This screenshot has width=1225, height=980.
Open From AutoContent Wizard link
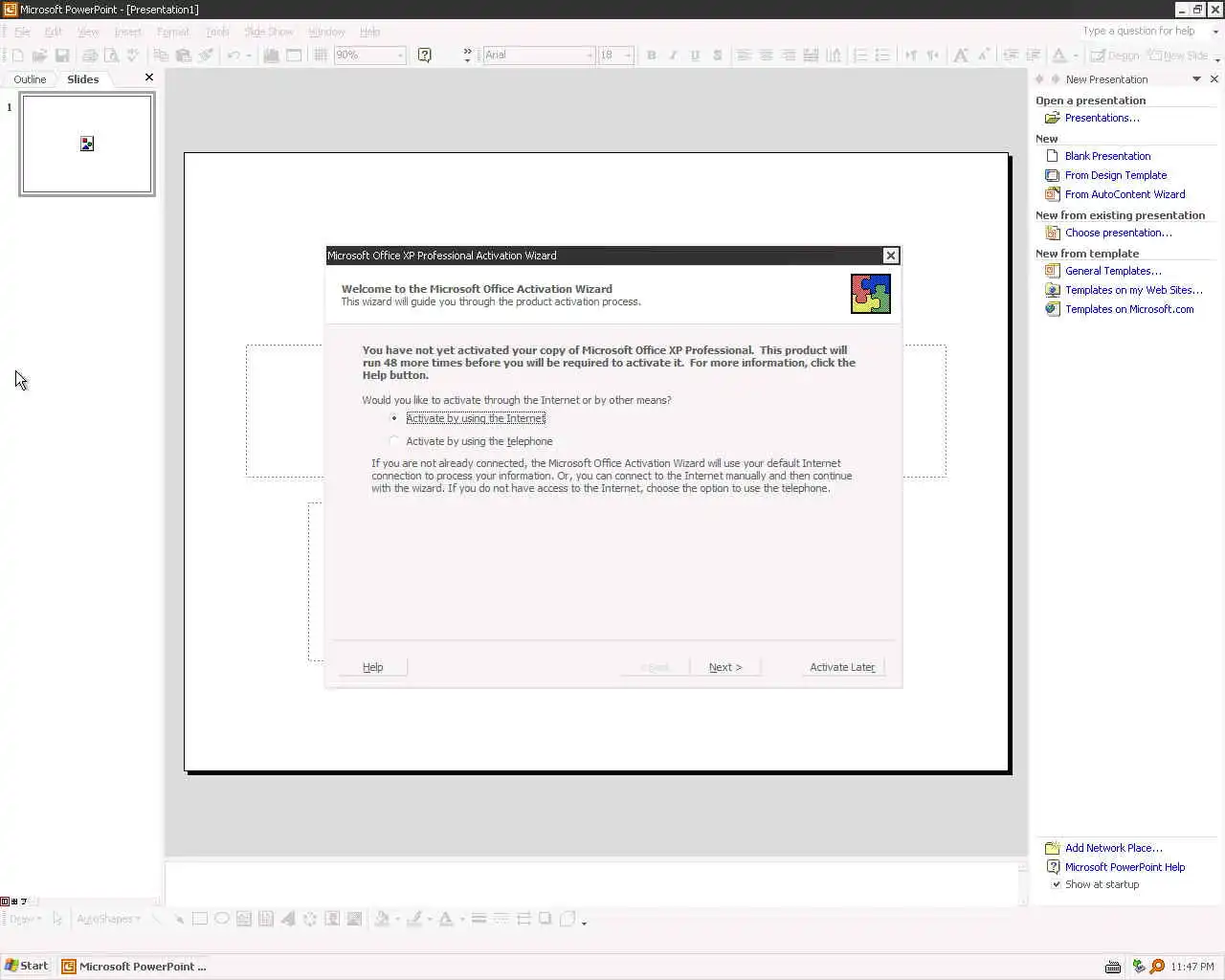[x=1125, y=194]
